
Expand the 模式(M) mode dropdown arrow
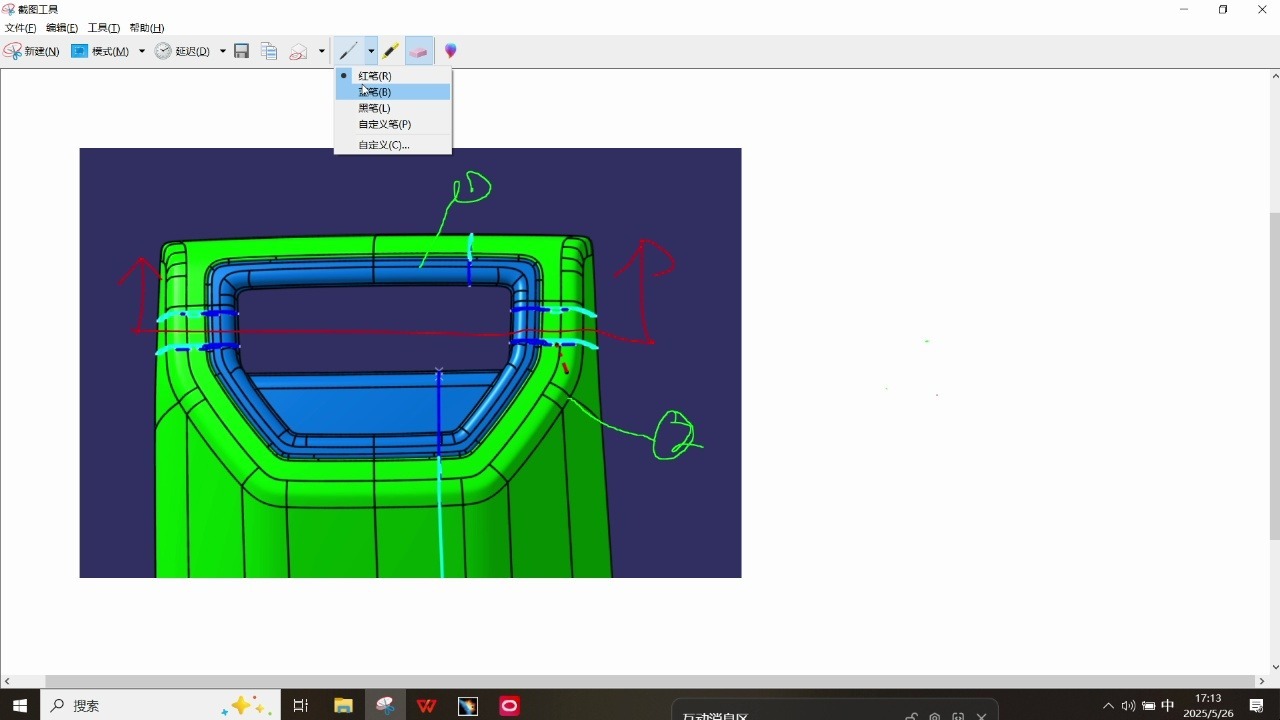[142, 51]
